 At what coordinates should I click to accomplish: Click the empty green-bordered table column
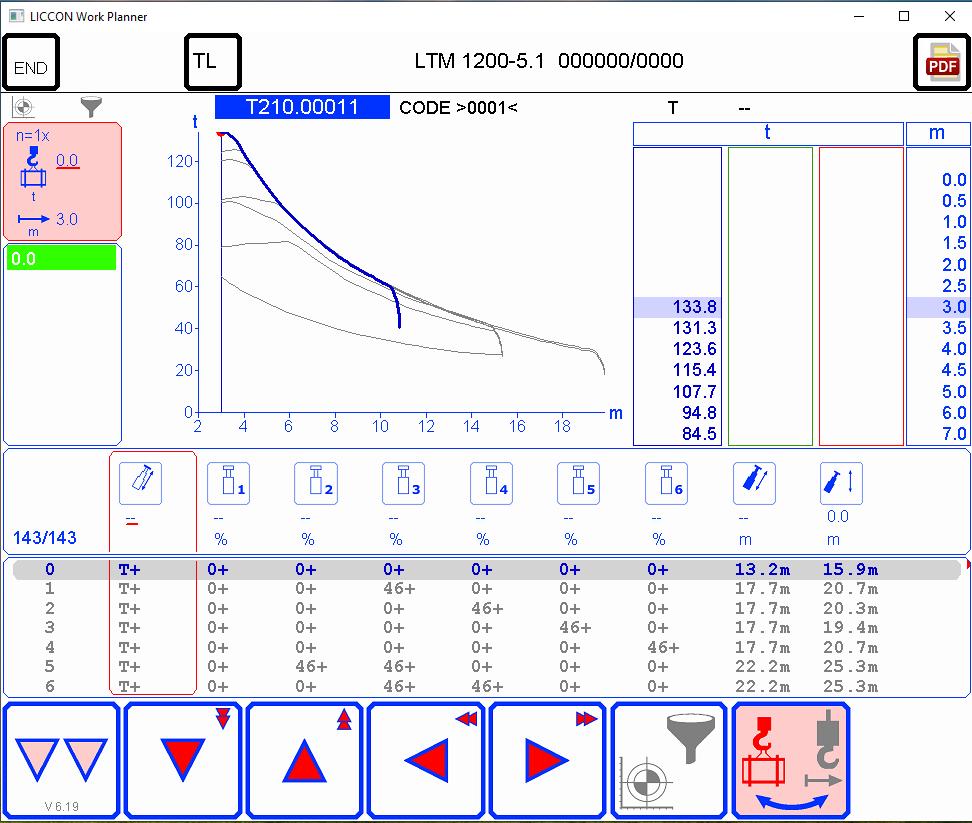coord(770,296)
